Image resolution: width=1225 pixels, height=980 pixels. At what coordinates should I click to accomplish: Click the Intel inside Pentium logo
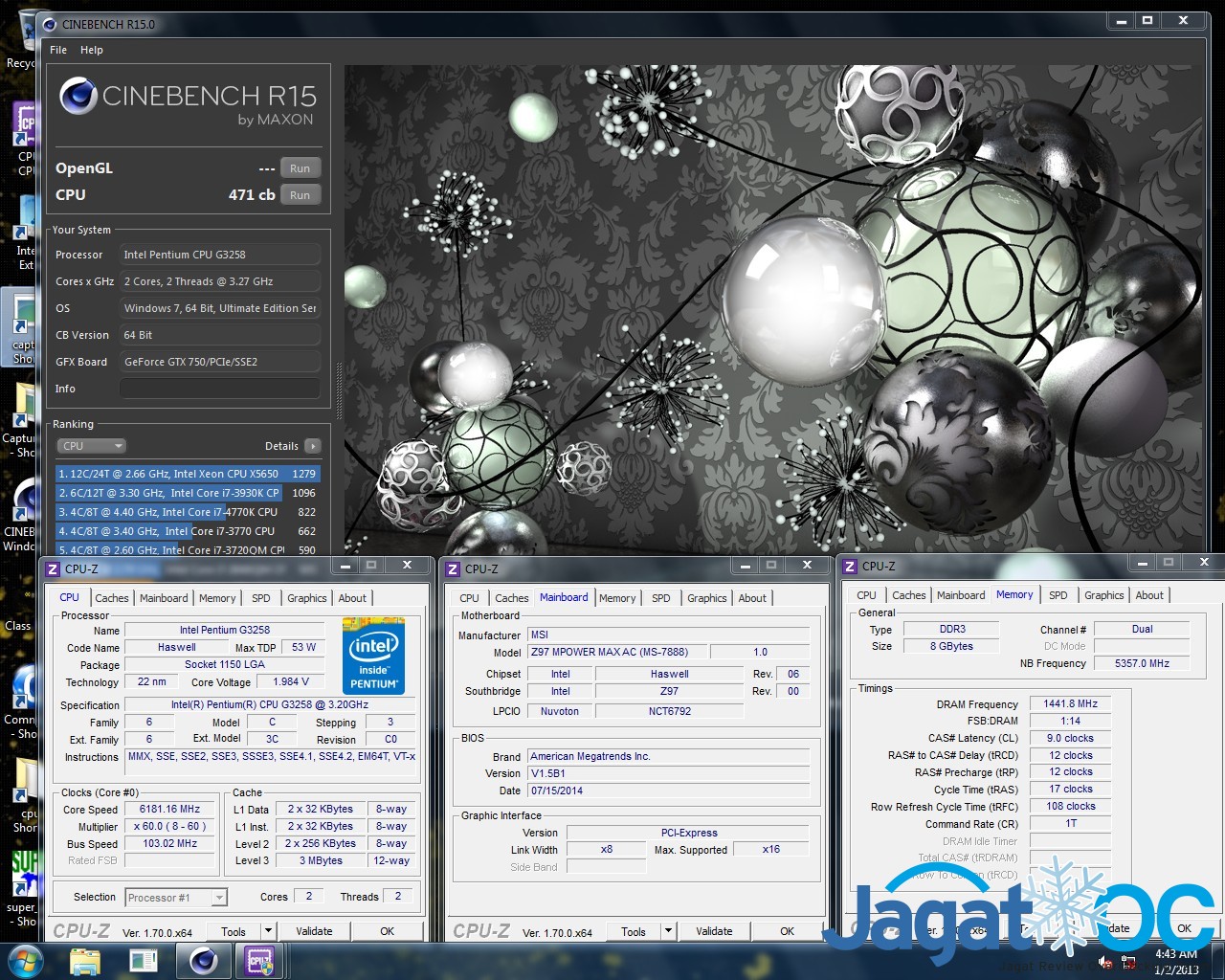tap(373, 656)
